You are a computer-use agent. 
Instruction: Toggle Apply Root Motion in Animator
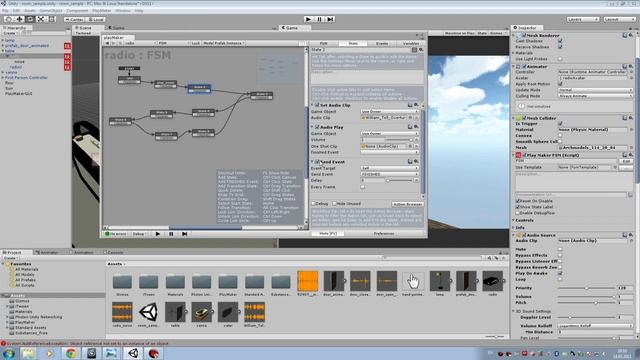[x=560, y=84]
